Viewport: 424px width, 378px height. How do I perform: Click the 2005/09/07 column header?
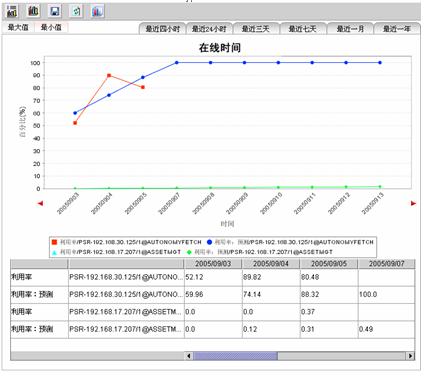386,264
